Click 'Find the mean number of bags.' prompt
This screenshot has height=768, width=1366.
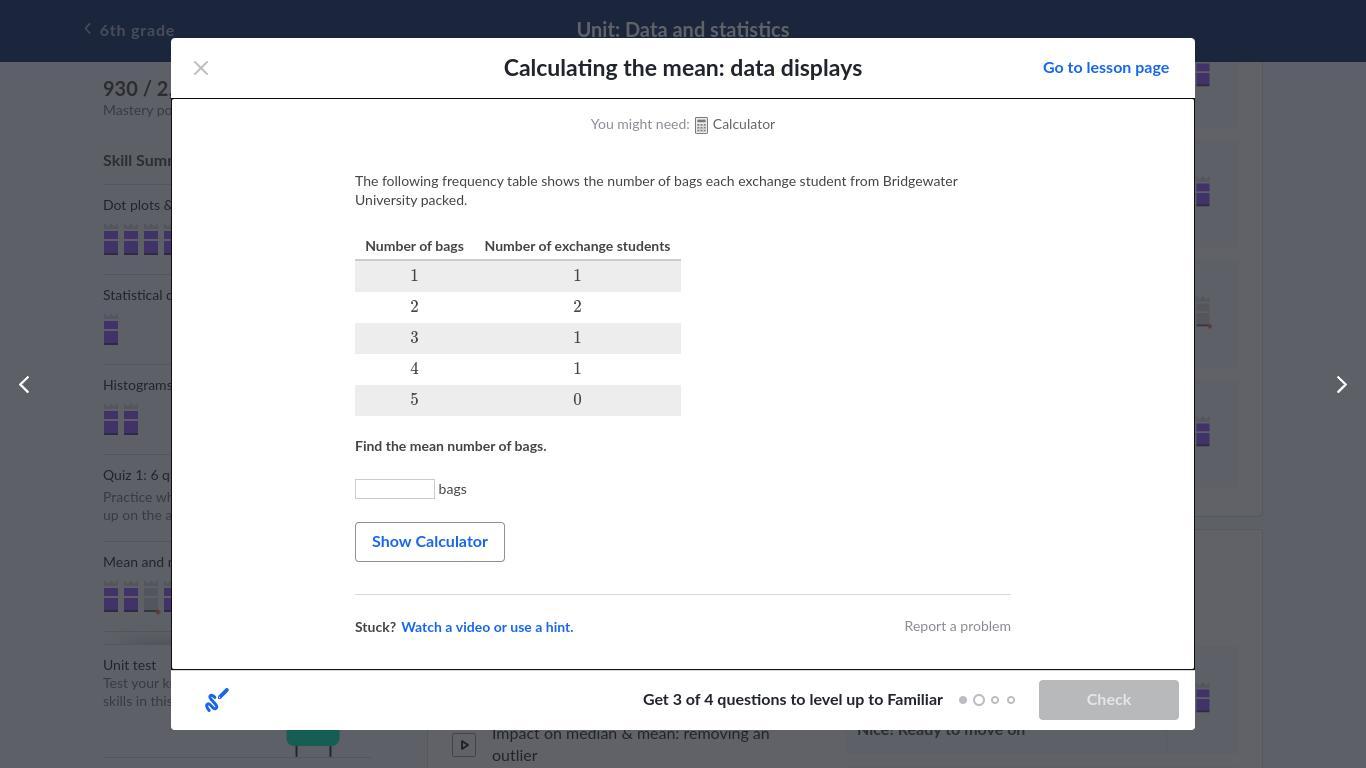click(x=451, y=447)
